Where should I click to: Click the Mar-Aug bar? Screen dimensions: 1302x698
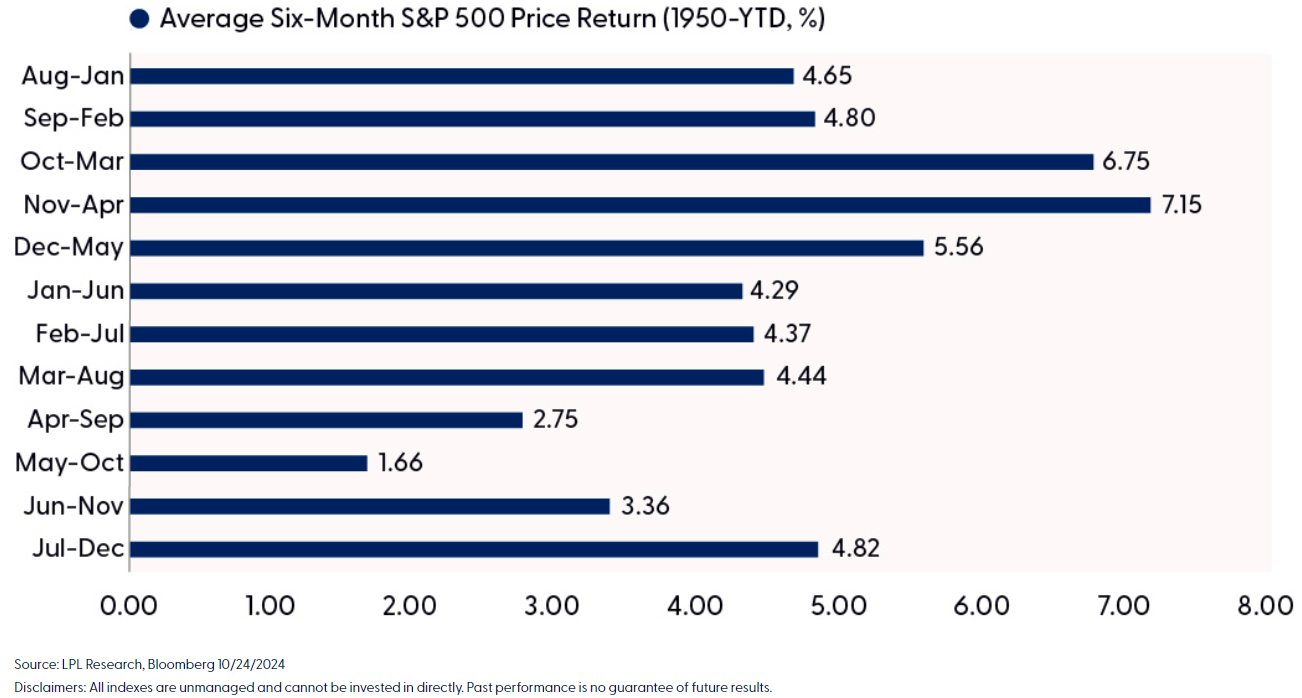click(446, 377)
